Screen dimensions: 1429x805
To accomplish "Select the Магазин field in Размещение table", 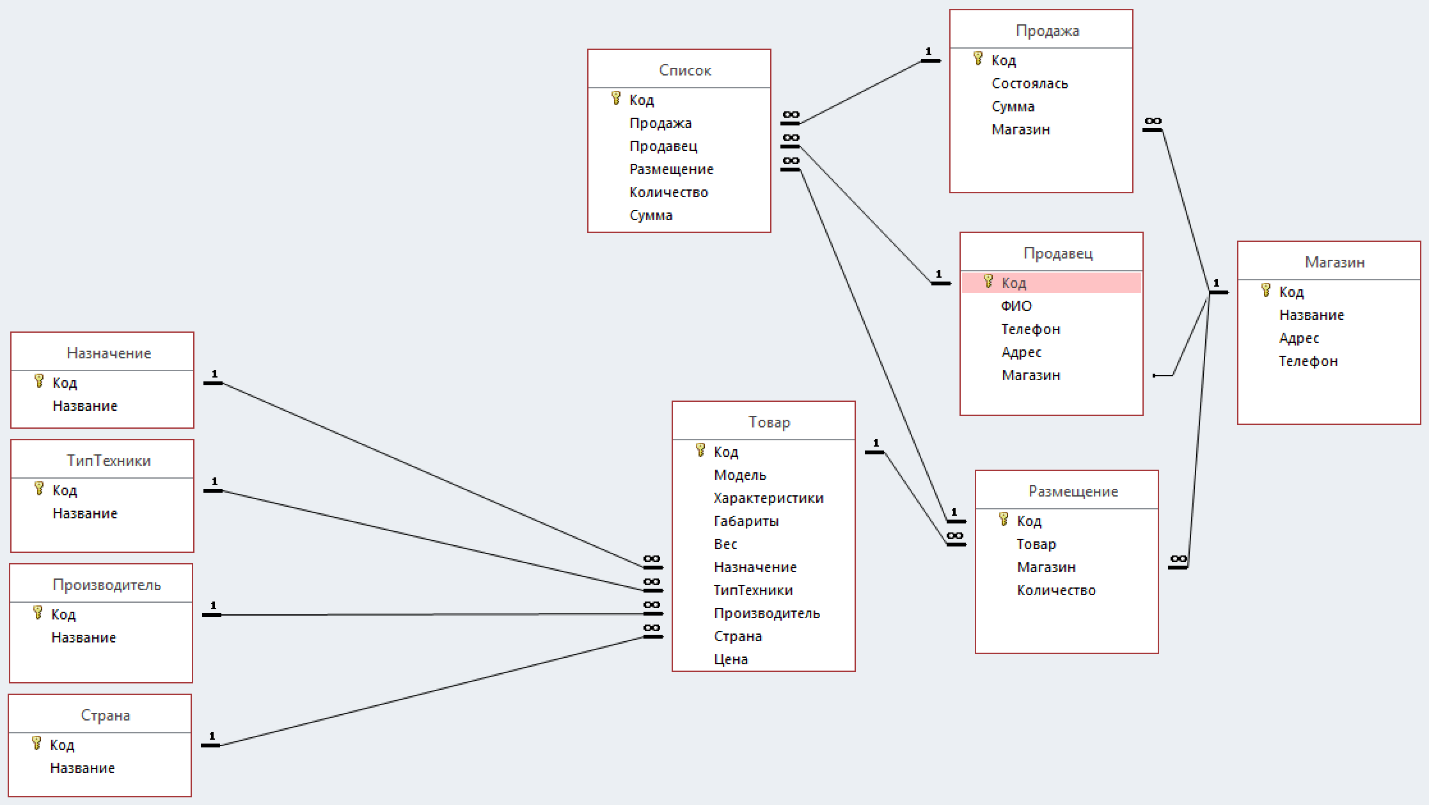I will pyautogui.click(x=1067, y=567).
